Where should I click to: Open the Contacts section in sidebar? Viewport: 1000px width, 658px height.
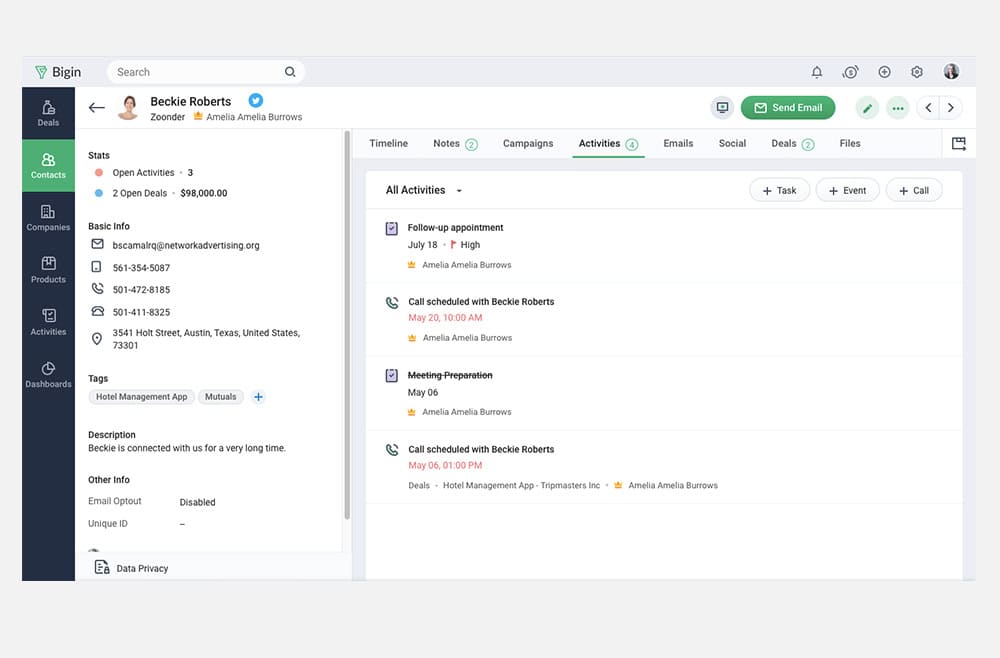point(48,166)
